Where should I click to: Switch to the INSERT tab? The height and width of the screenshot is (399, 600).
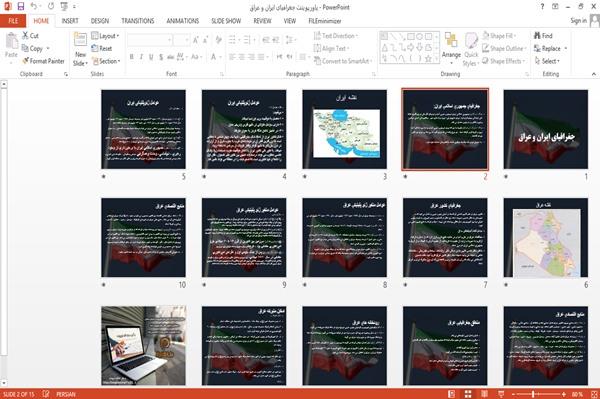(x=70, y=21)
